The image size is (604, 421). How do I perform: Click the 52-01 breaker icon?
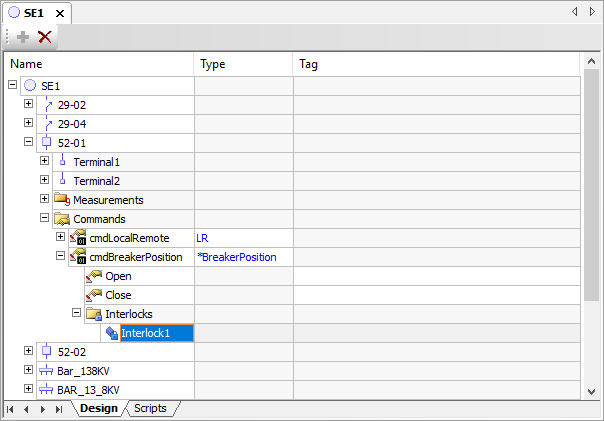click(x=46, y=143)
